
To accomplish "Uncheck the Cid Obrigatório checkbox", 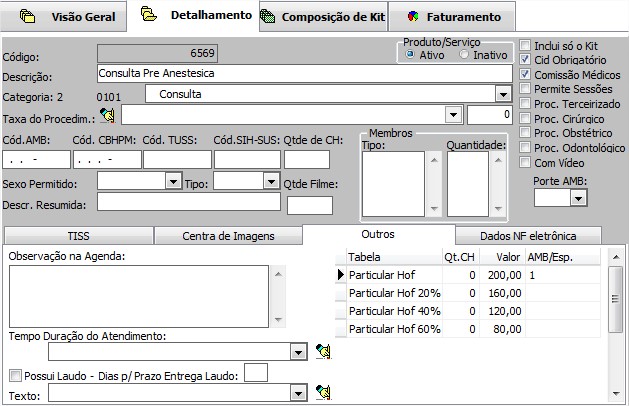I will click(x=525, y=60).
